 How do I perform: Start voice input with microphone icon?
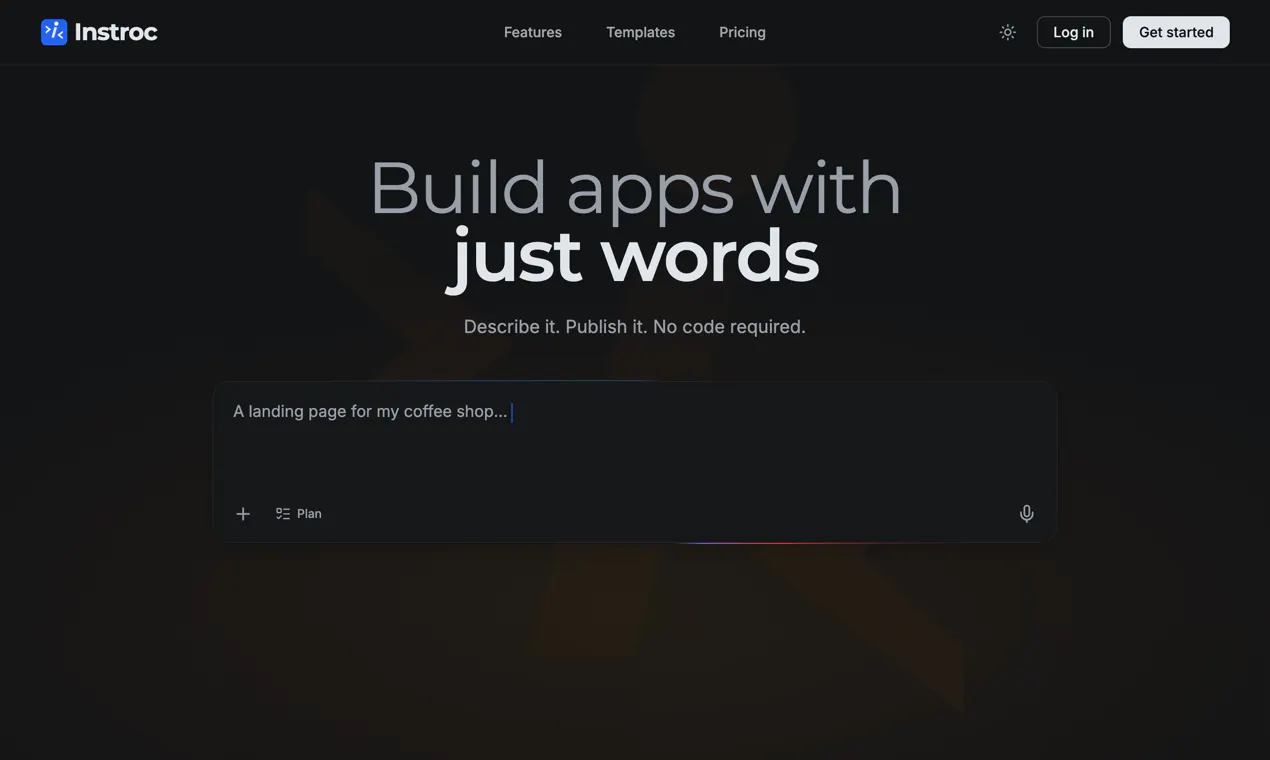[x=1027, y=514]
